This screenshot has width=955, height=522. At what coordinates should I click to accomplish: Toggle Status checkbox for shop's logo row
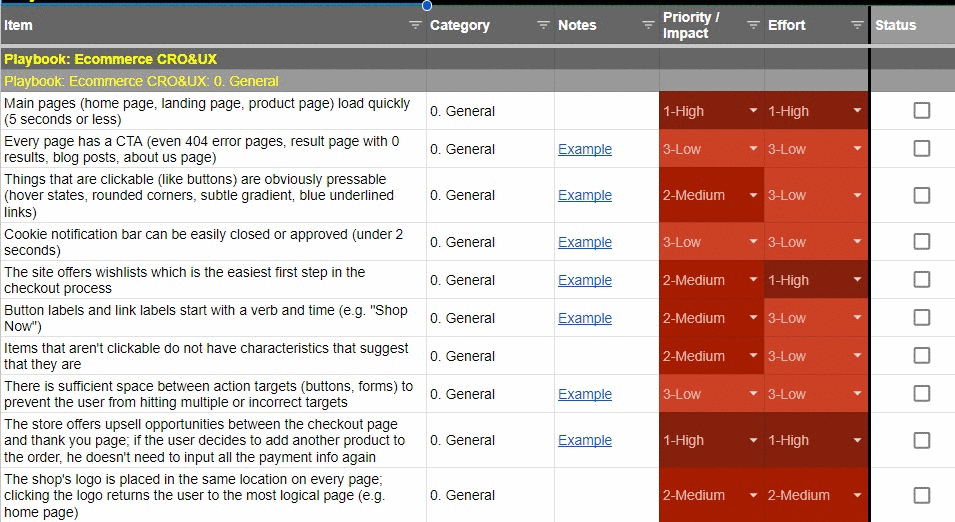click(x=922, y=495)
